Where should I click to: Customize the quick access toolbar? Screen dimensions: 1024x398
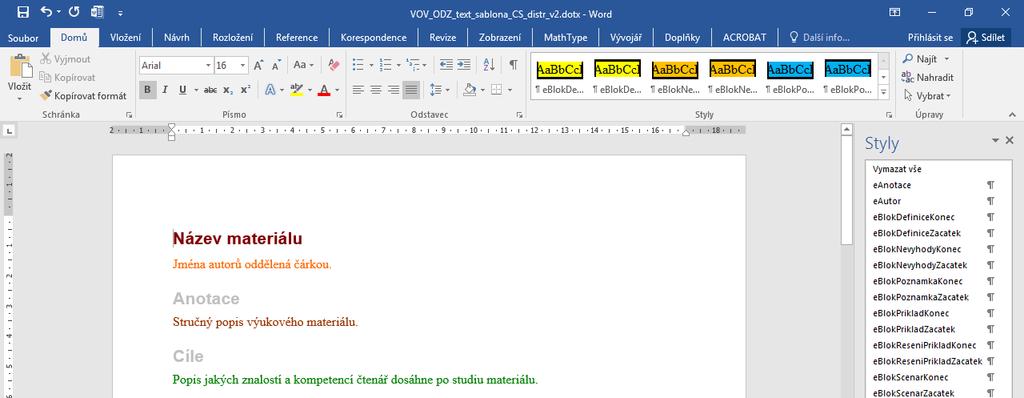pos(121,12)
